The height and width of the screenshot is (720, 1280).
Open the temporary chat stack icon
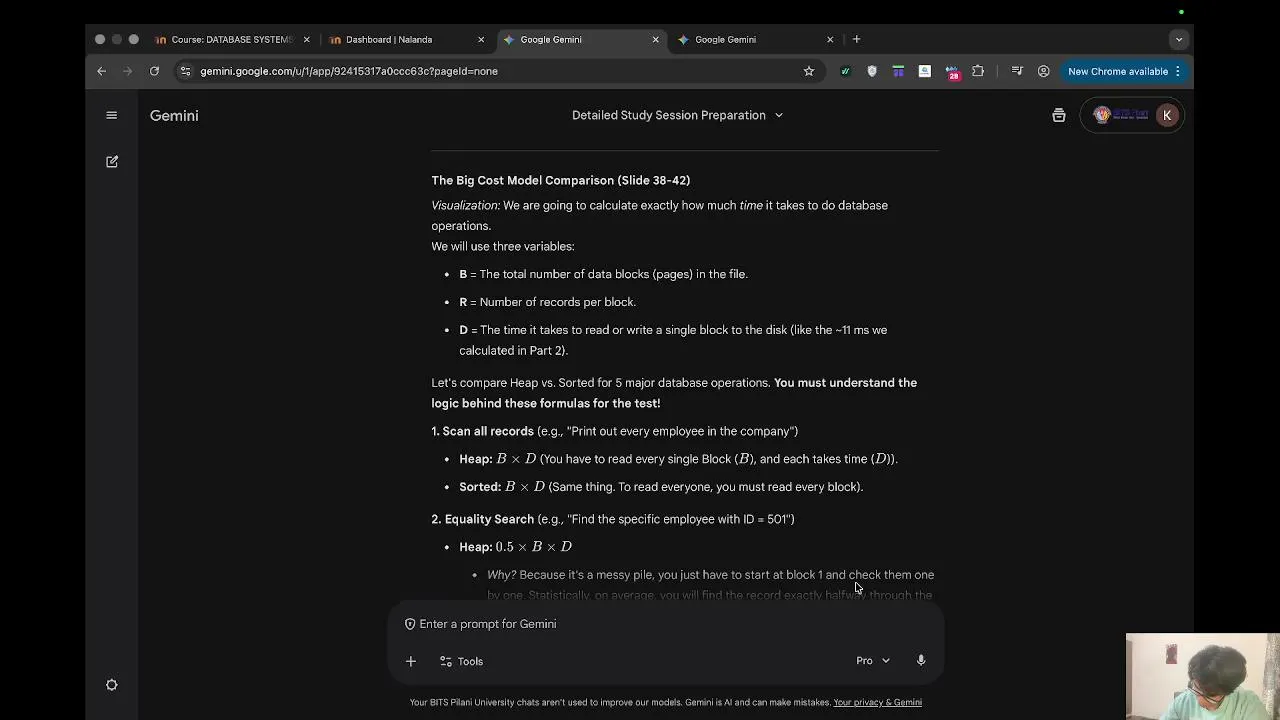point(1058,115)
